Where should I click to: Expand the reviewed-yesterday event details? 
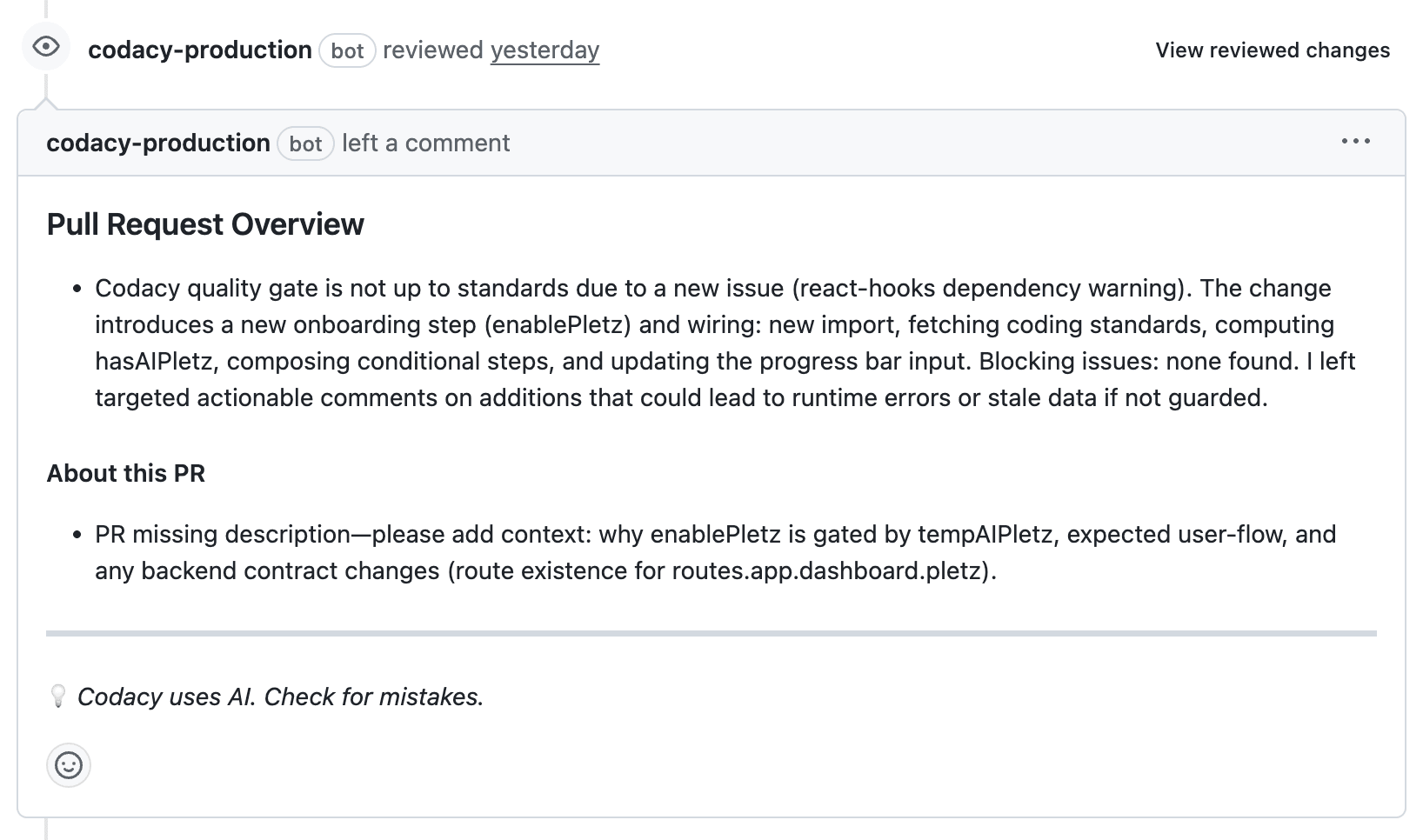544,50
